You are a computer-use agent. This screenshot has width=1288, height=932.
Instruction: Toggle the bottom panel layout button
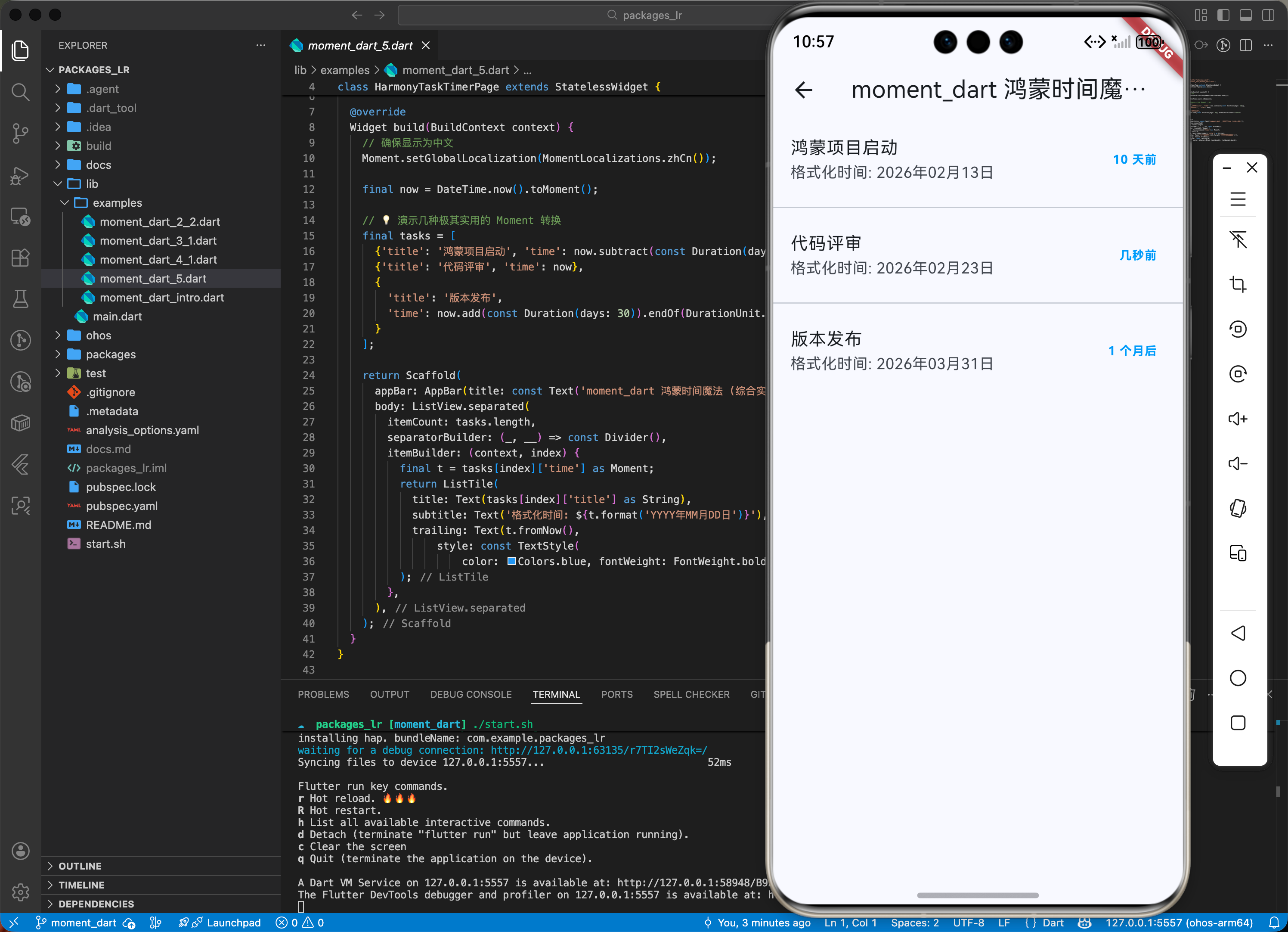[x=1245, y=16]
